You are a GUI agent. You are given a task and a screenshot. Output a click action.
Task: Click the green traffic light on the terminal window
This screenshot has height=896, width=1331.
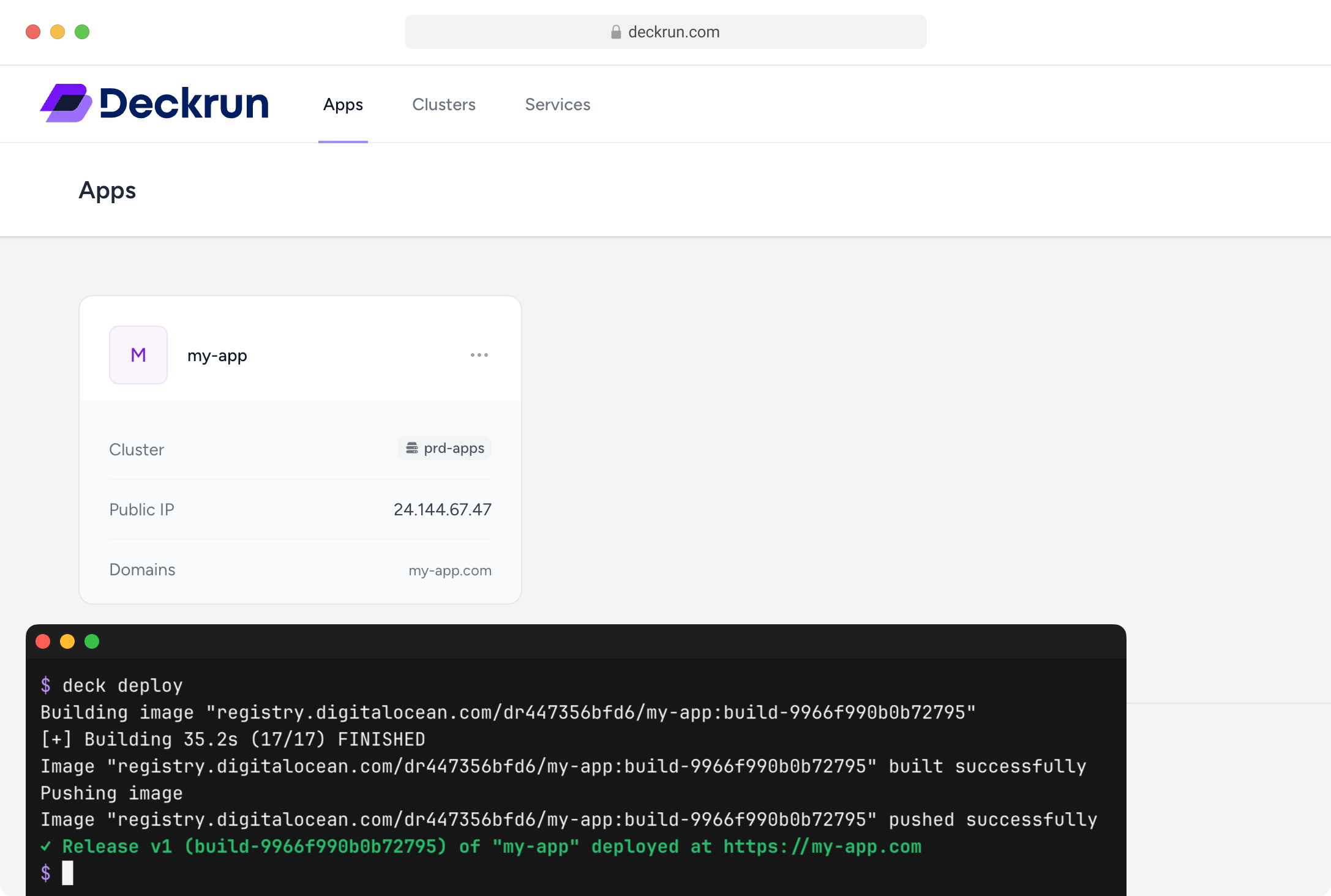click(92, 641)
